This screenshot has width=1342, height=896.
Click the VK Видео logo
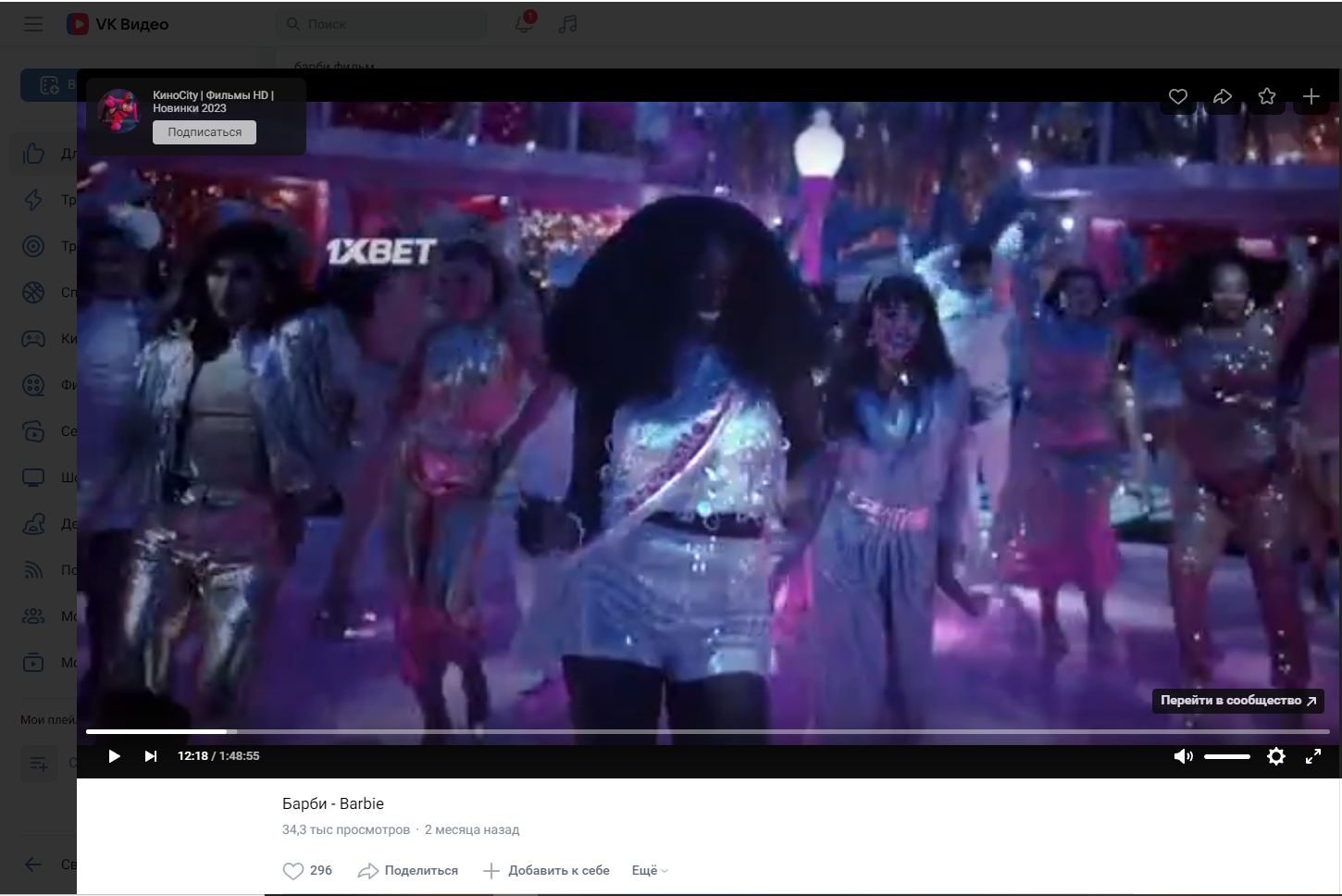[x=118, y=24]
